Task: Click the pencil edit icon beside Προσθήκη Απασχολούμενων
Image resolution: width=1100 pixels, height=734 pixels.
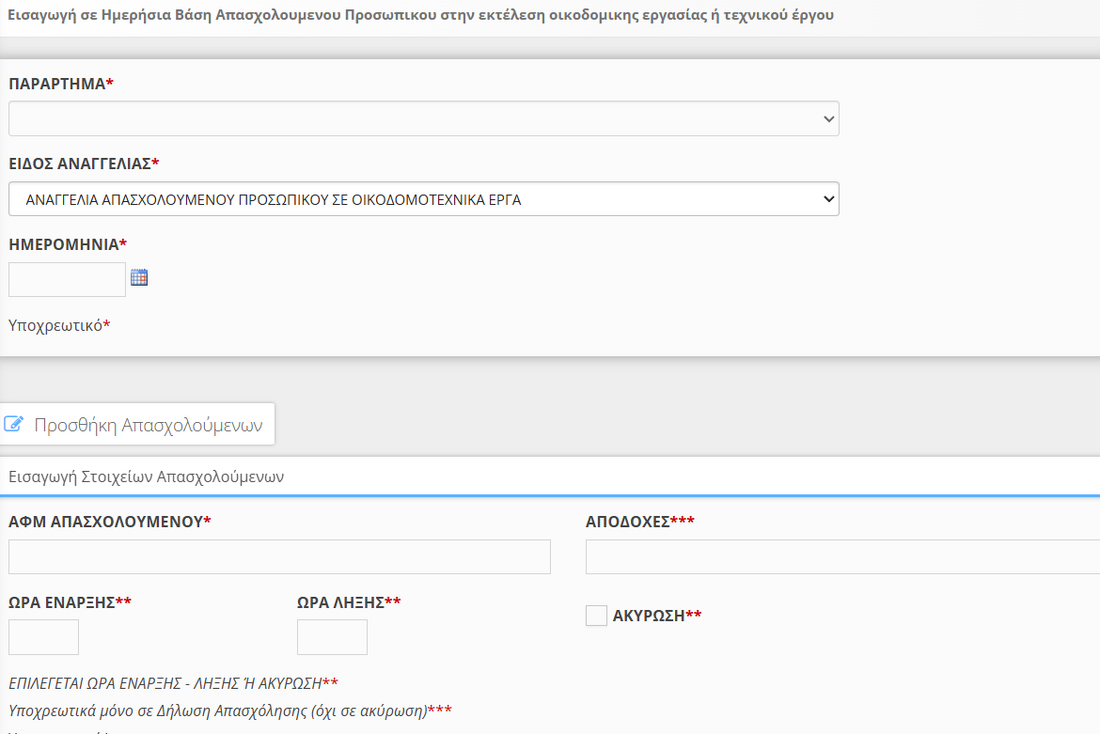Action: (14, 424)
